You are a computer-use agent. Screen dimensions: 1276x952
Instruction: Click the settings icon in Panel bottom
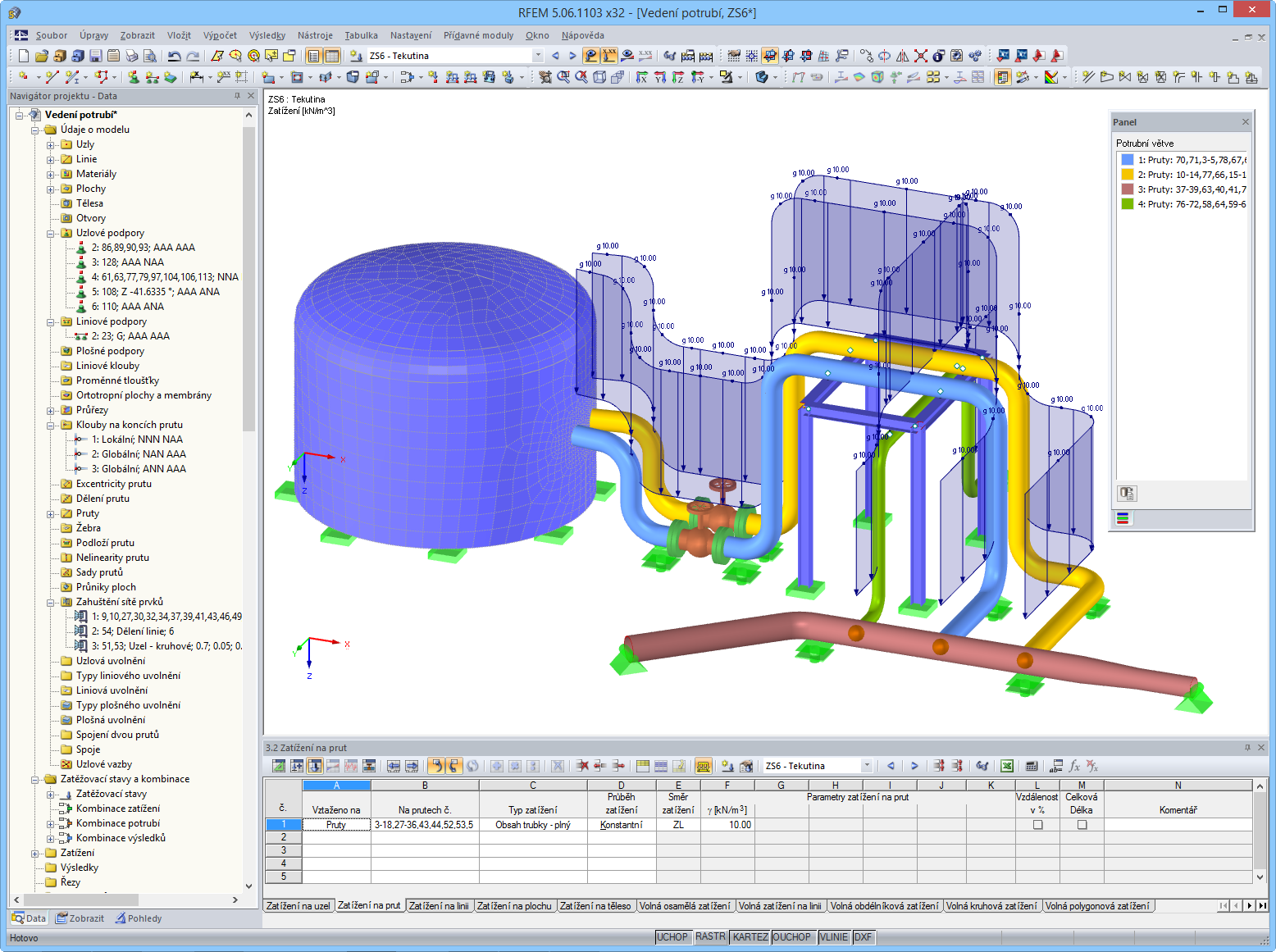1127,494
